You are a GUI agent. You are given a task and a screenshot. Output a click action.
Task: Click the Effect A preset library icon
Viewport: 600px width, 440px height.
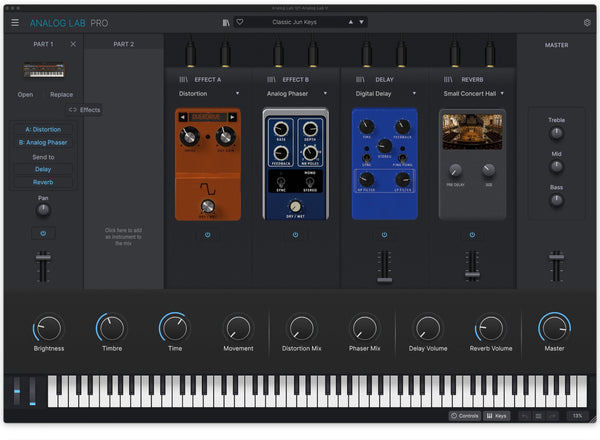pos(183,77)
